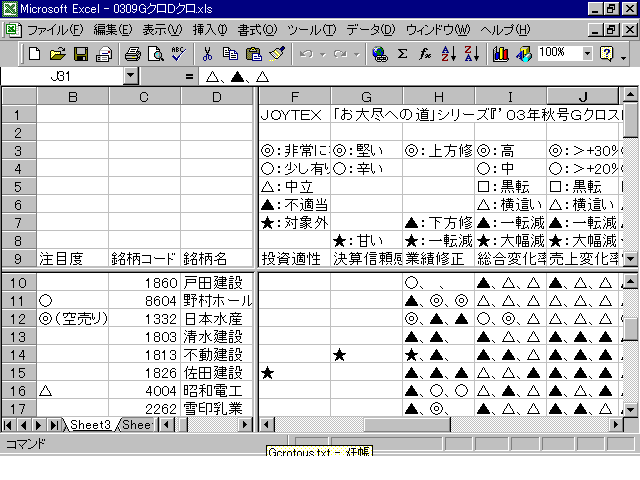The image size is (640, 480).
Task: Paste with the clipboard icon
Action: (253, 54)
